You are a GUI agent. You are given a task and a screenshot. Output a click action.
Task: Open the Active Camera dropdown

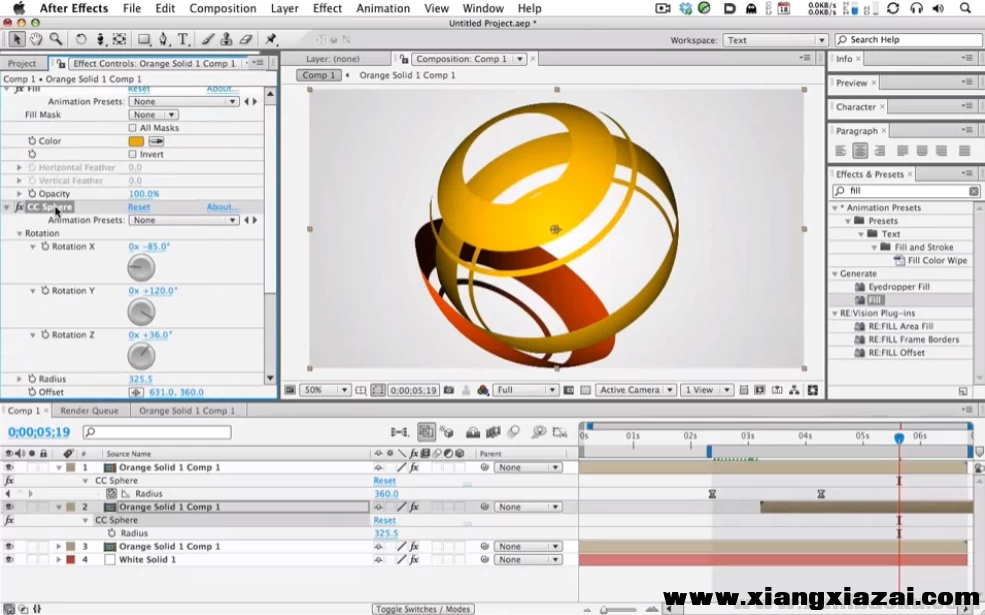tap(635, 390)
